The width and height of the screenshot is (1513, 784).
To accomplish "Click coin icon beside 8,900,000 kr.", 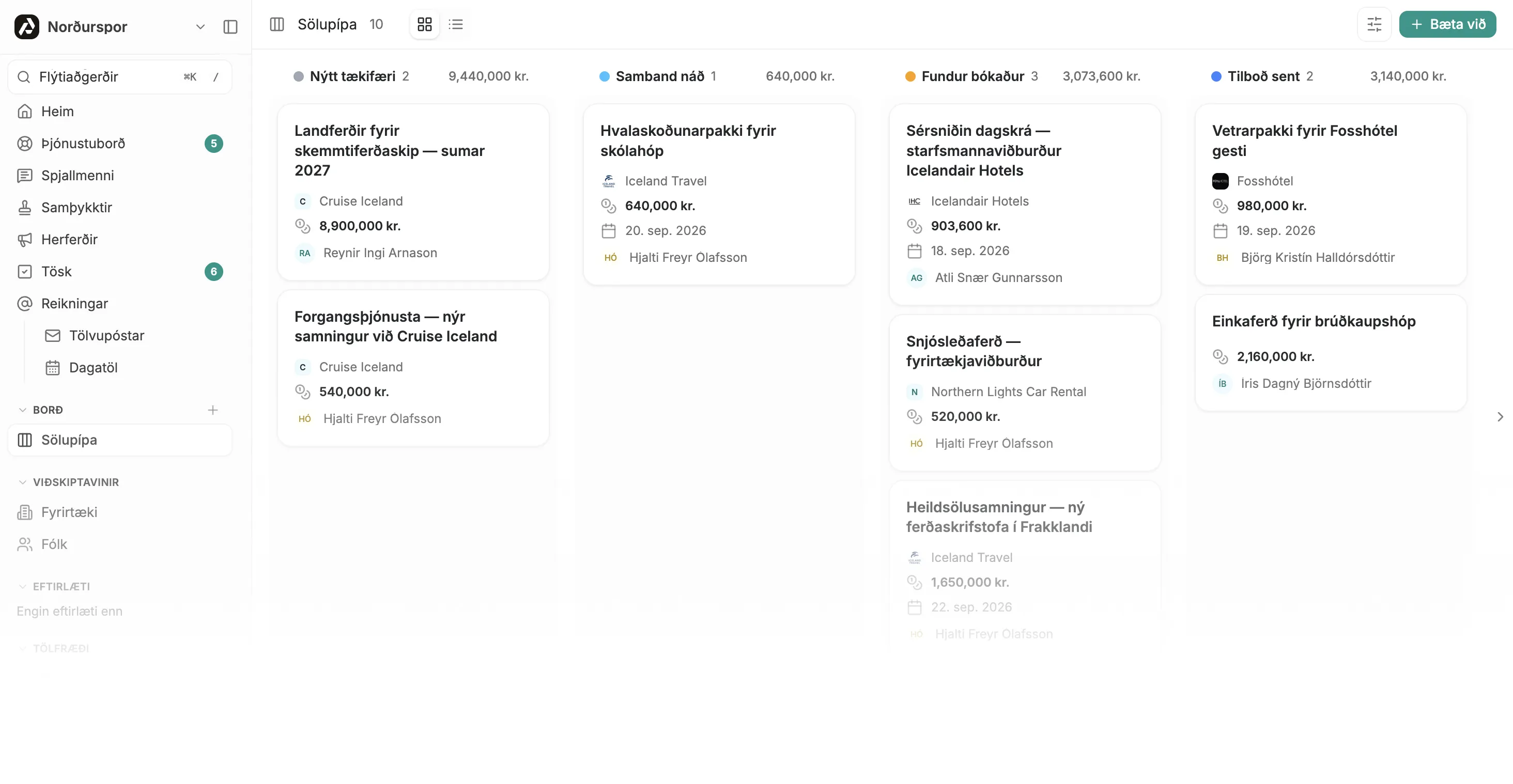I will (302, 226).
